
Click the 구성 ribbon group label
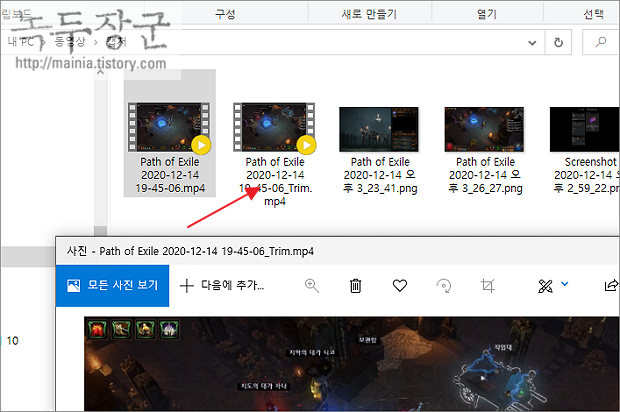(x=225, y=14)
